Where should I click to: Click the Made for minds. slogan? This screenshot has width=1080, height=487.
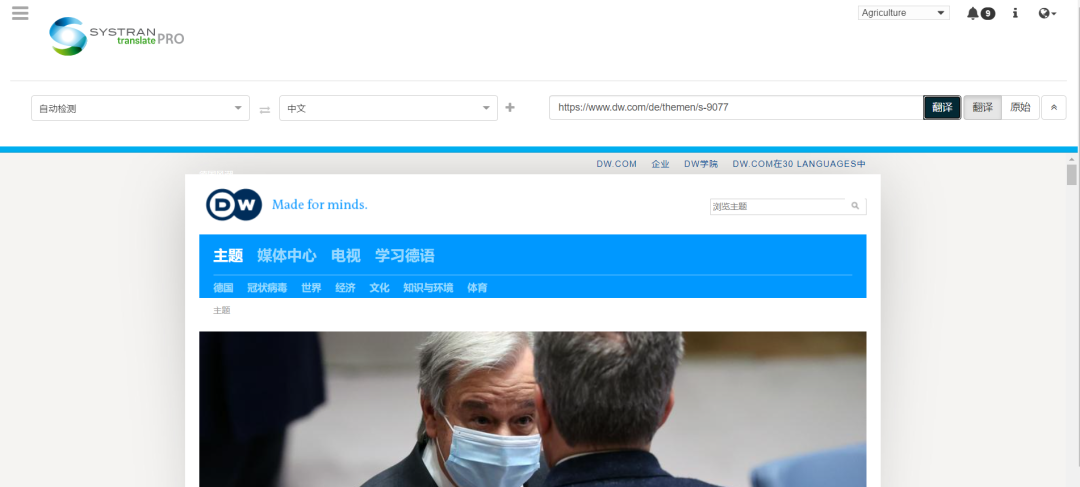pyautogui.click(x=320, y=205)
